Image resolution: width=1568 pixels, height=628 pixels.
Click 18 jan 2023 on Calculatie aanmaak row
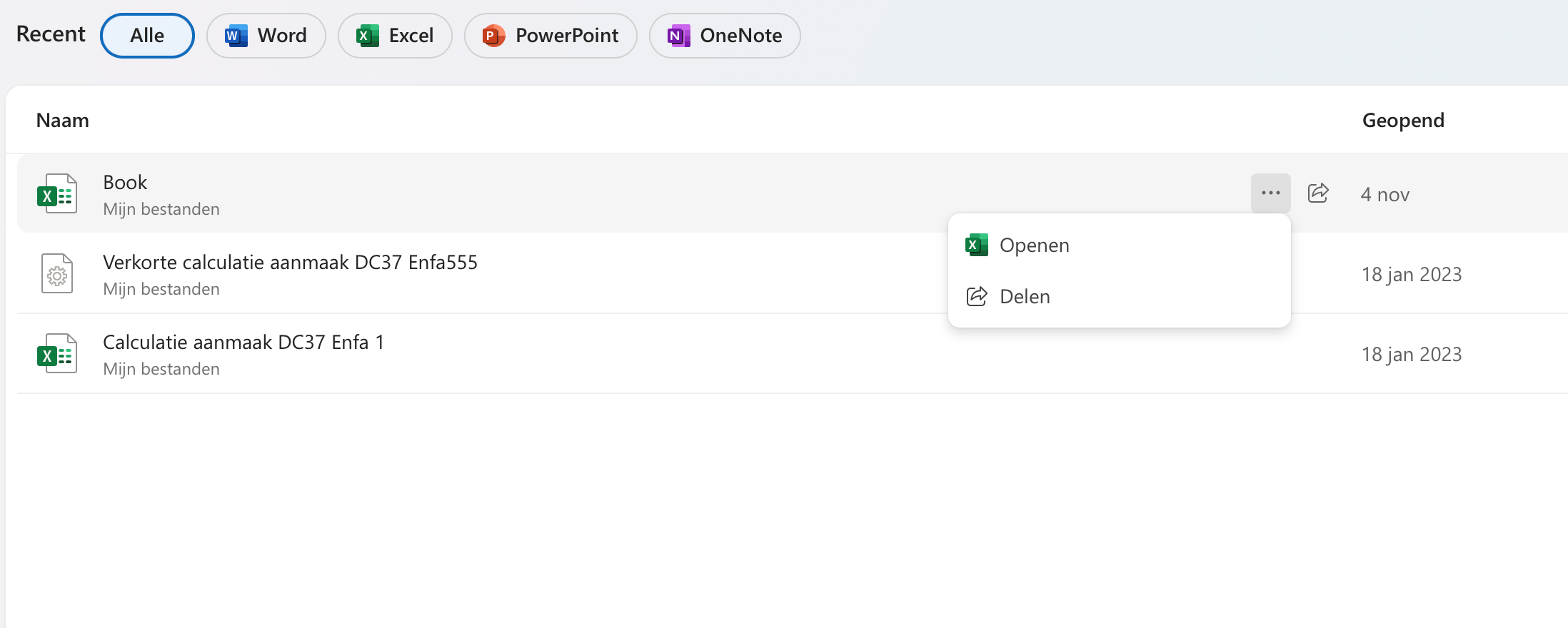point(1412,354)
